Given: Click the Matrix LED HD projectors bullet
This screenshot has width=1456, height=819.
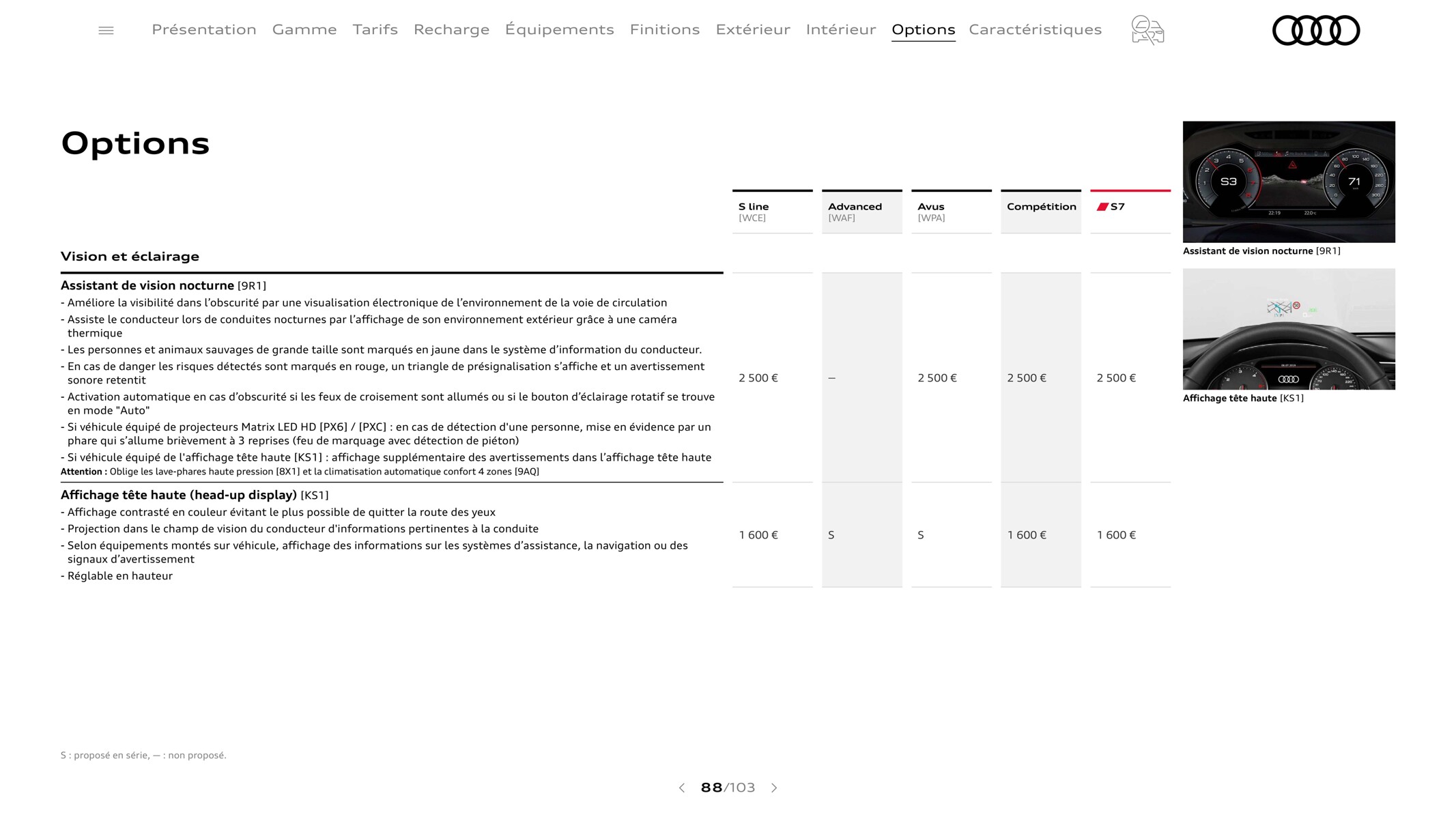Looking at the screenshot, I should tap(386, 434).
